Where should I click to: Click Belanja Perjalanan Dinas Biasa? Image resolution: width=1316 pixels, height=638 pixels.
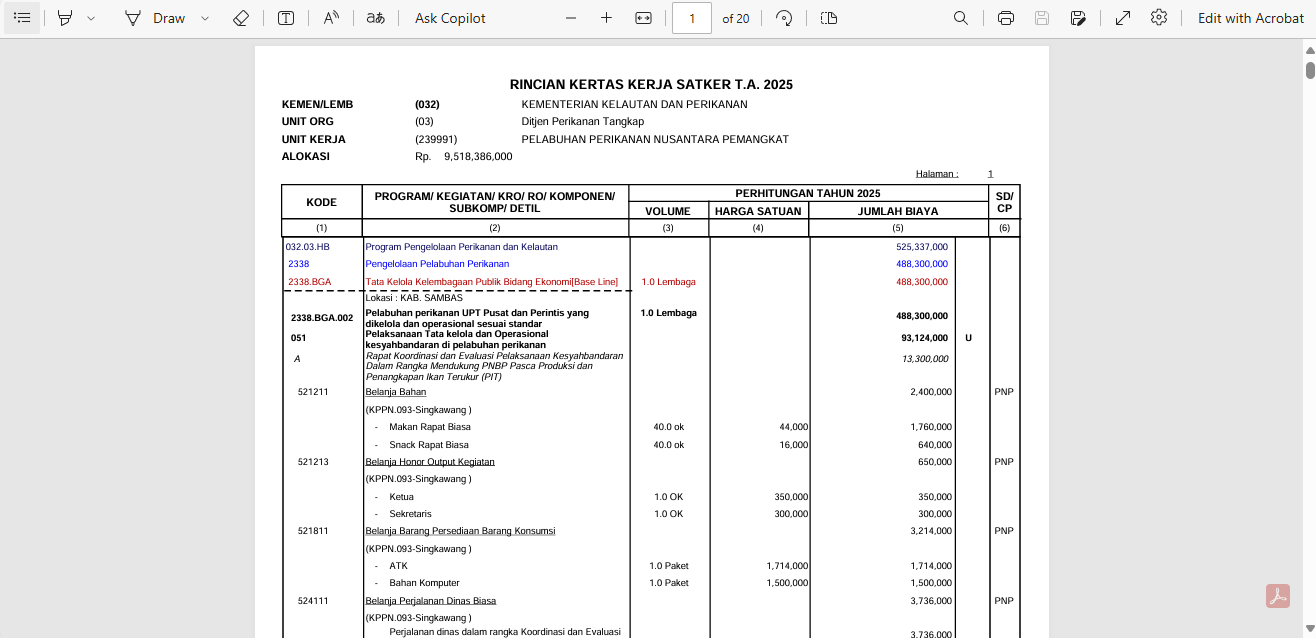click(x=431, y=601)
